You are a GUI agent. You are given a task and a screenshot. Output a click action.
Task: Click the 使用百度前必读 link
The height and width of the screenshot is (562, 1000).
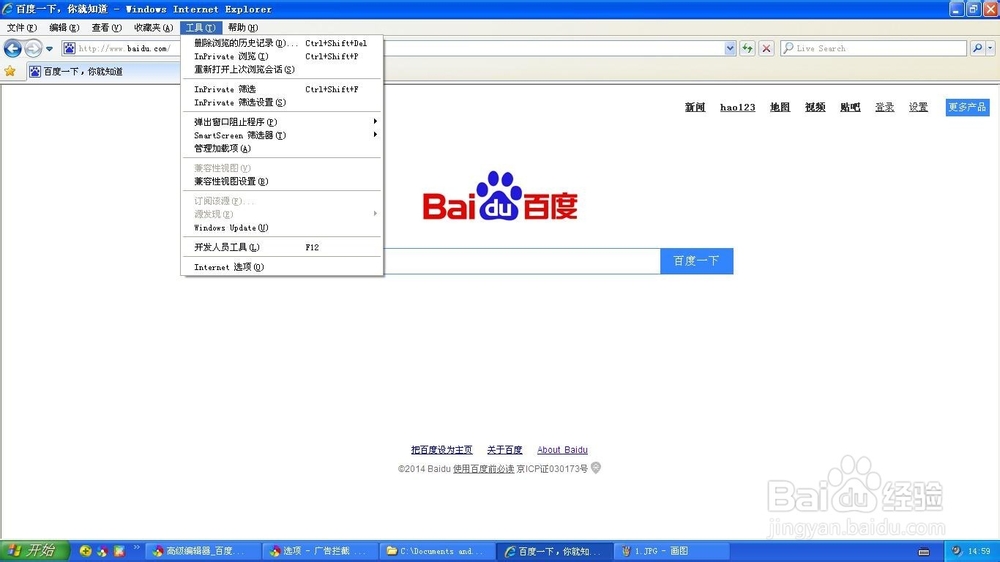(483, 469)
